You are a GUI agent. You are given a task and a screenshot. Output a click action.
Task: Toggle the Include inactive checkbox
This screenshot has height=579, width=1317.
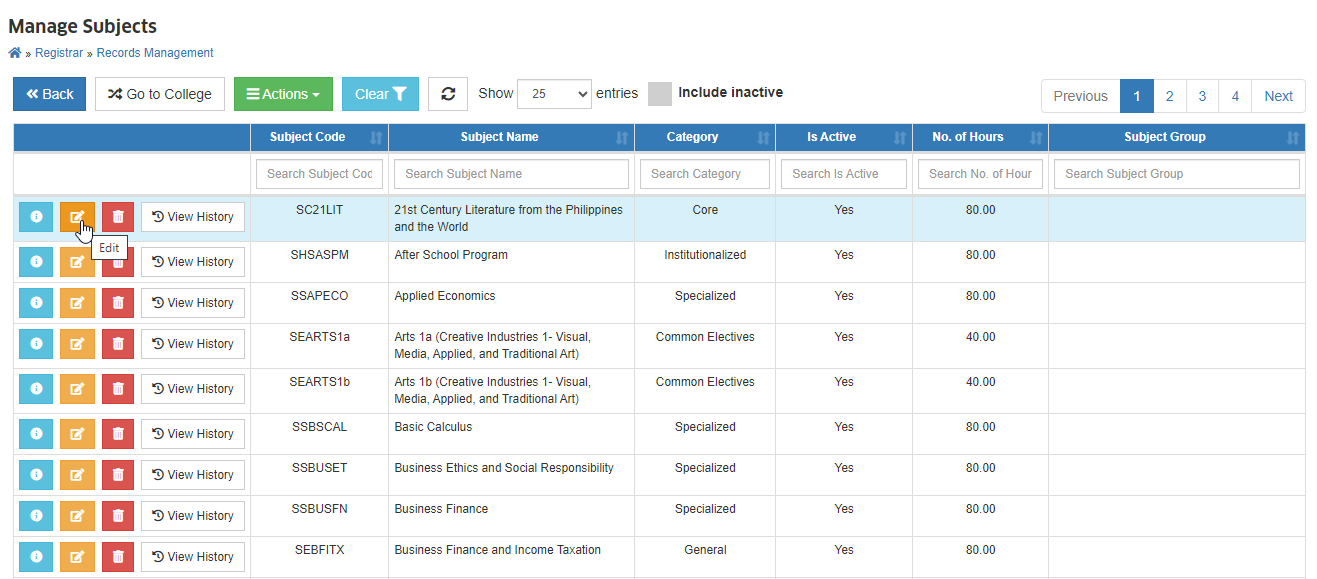coord(660,94)
